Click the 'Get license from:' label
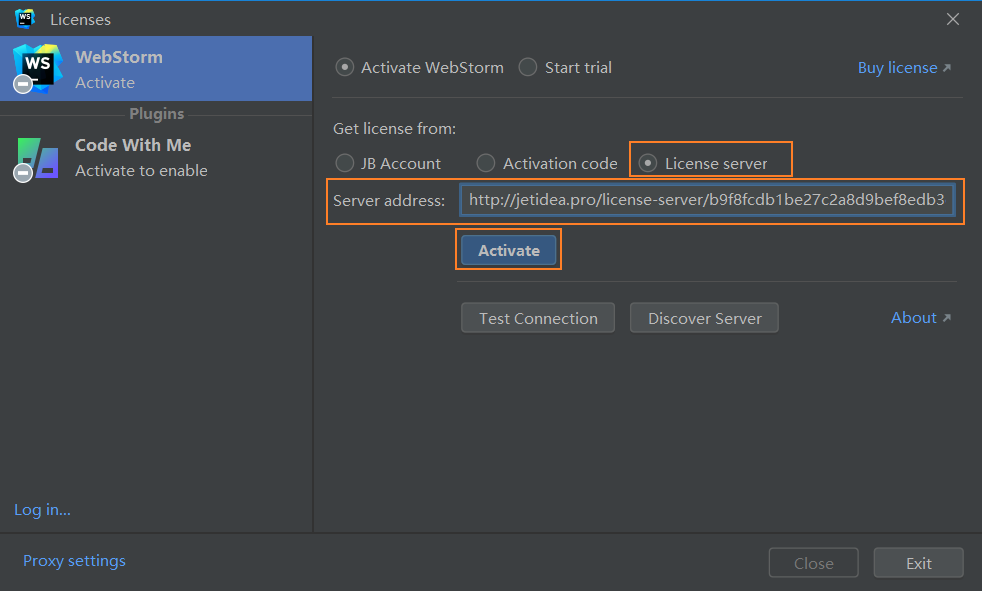The image size is (982, 591). click(395, 129)
